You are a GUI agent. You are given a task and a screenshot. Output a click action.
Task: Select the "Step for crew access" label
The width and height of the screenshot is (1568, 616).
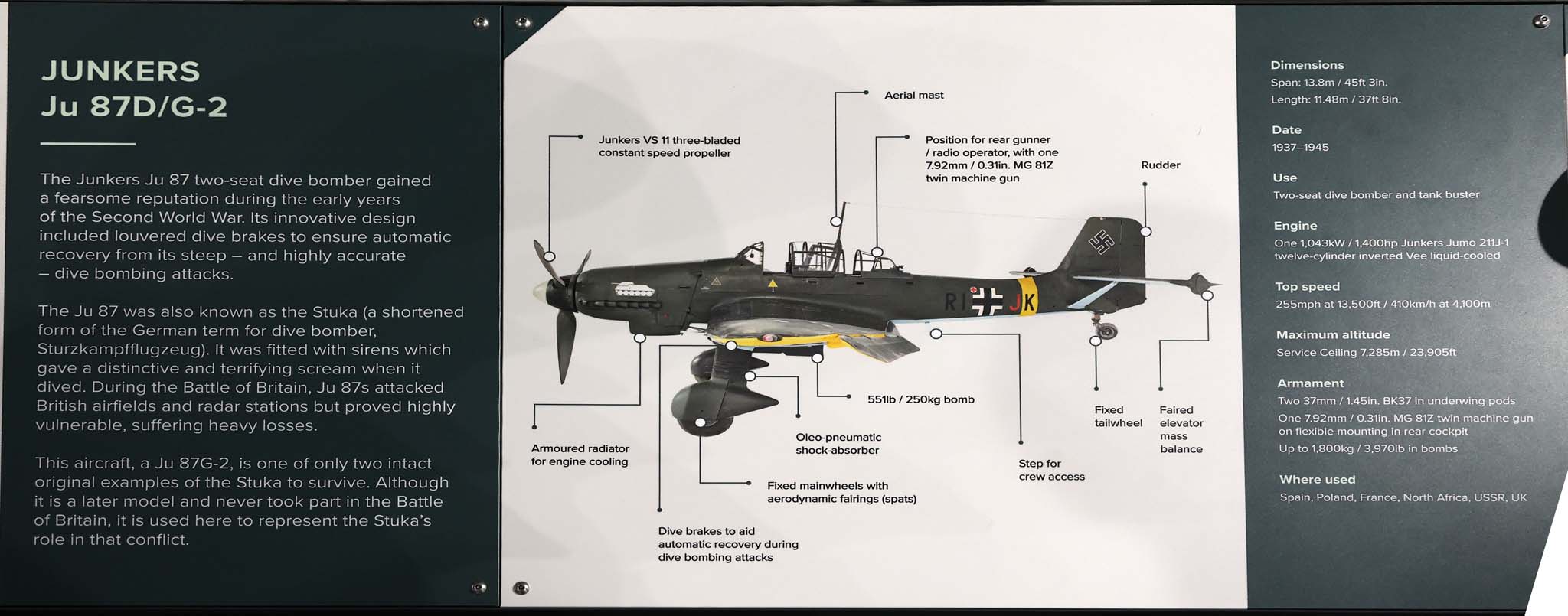[1051, 470]
